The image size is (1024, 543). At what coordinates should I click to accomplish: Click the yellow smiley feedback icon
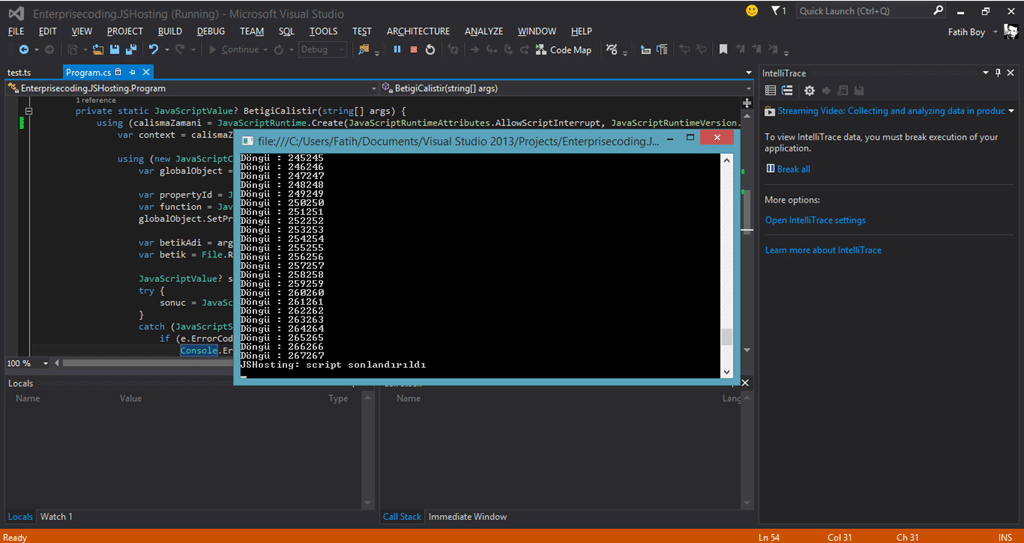click(x=752, y=11)
